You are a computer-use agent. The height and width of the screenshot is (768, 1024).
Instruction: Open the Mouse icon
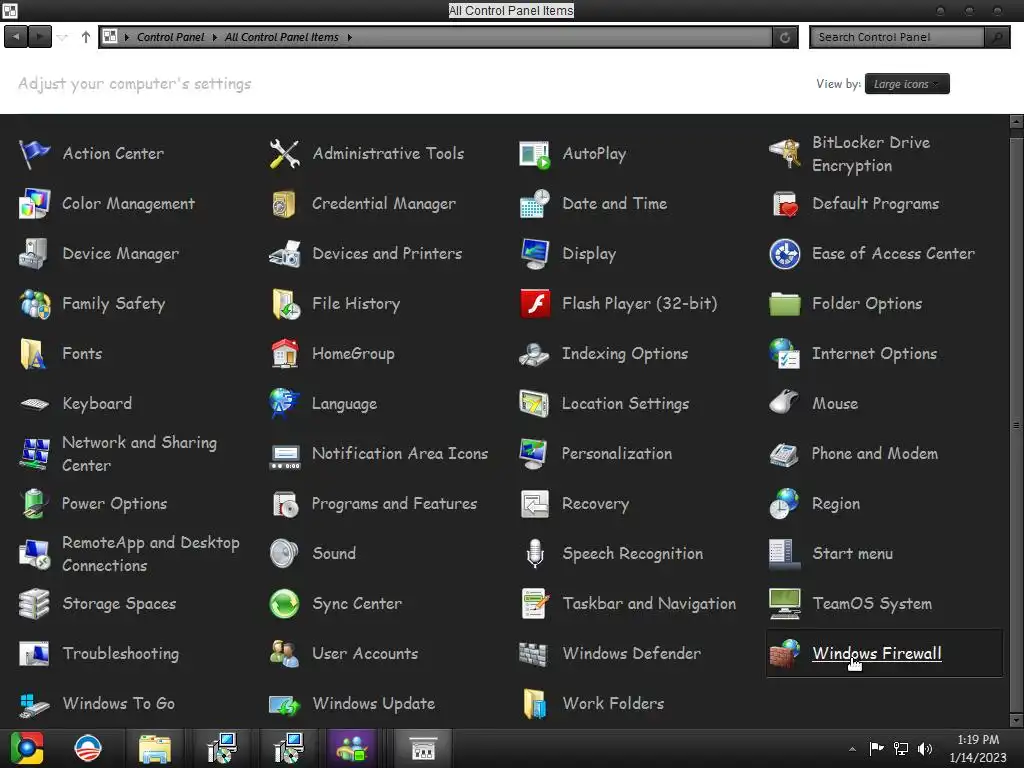[784, 401]
